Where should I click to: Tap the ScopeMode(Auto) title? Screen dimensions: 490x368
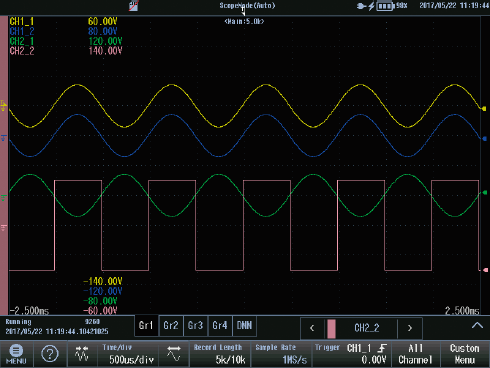point(247,5)
